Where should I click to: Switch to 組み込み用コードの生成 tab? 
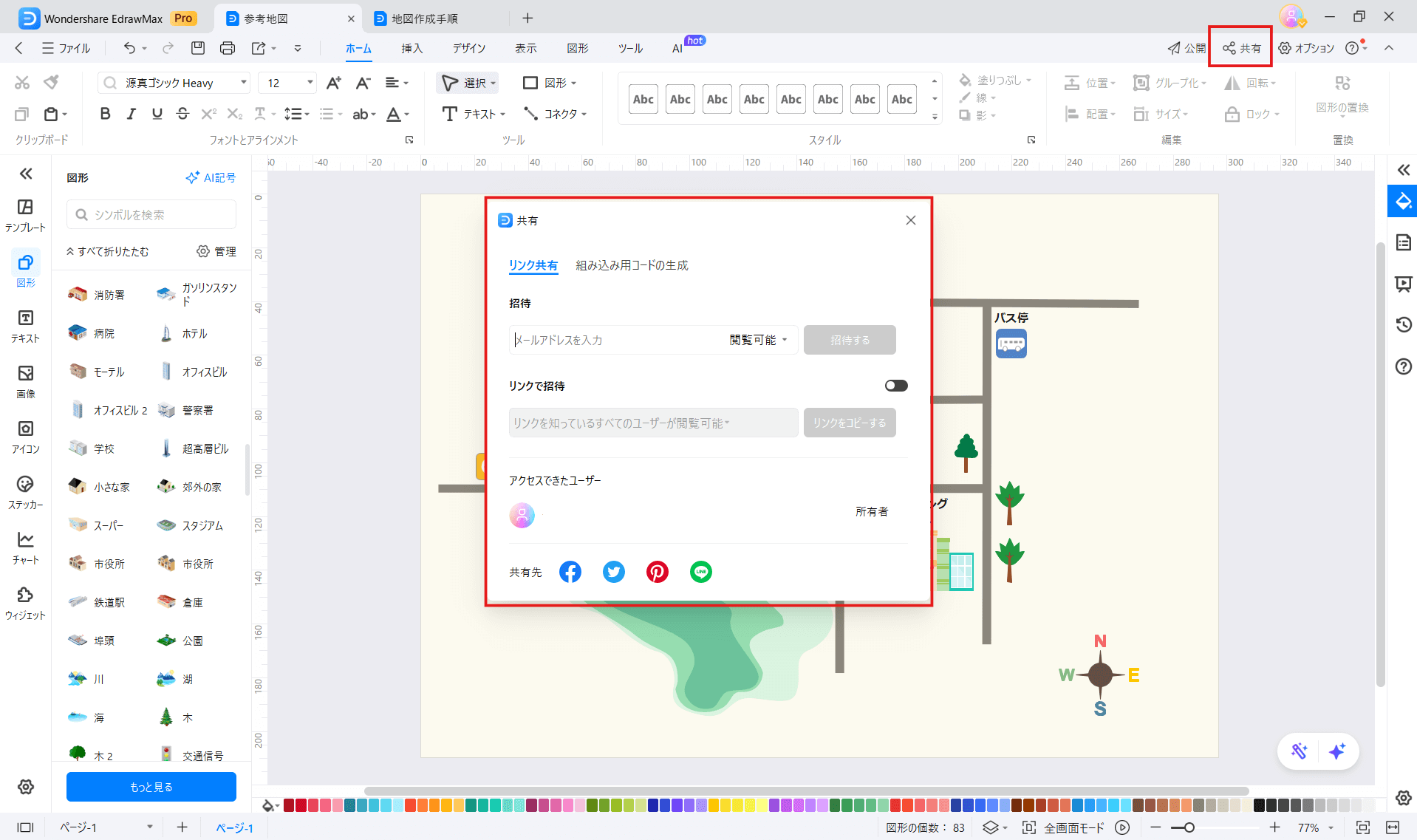click(x=632, y=265)
